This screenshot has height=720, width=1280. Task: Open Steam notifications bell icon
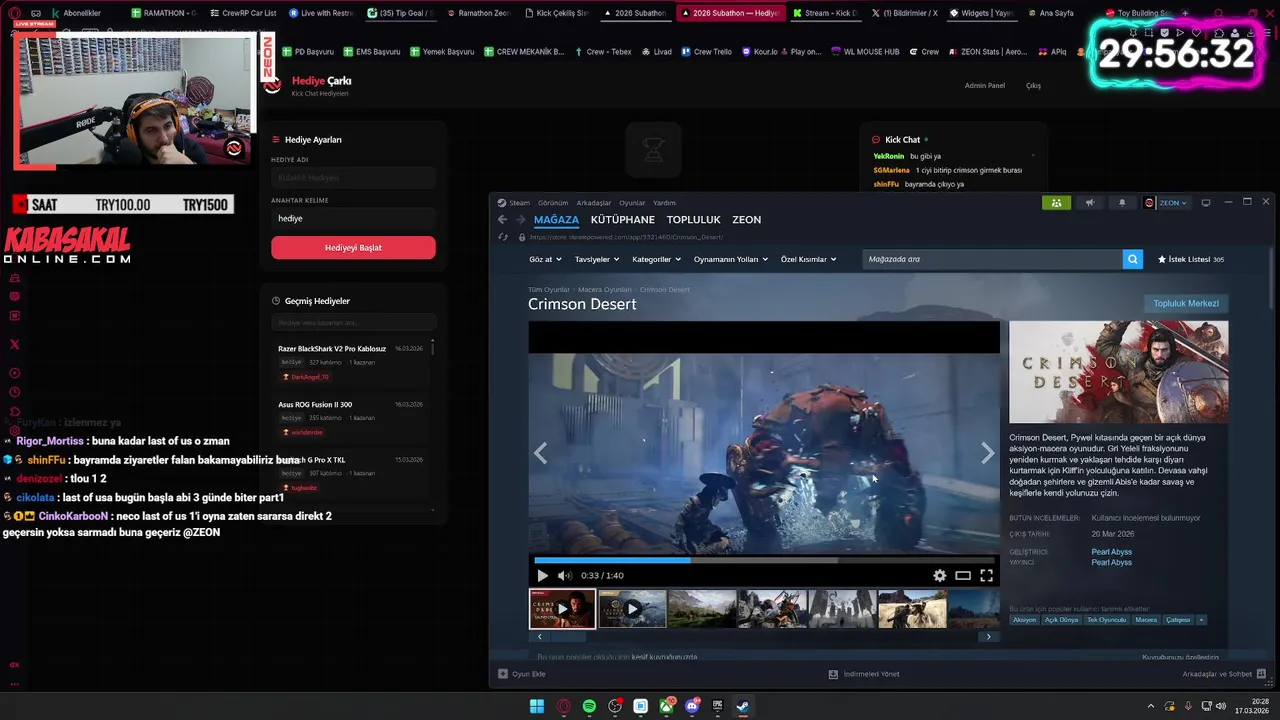tap(1122, 203)
